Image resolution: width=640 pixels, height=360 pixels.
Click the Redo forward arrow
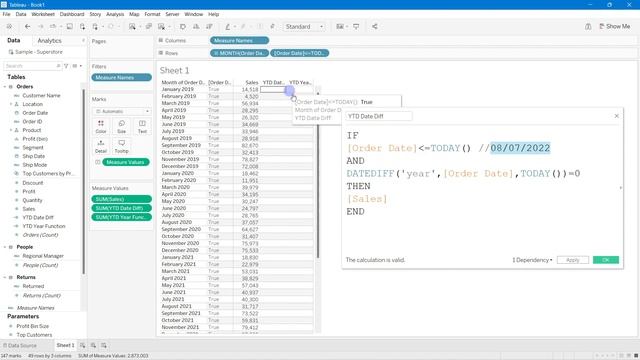point(40,27)
